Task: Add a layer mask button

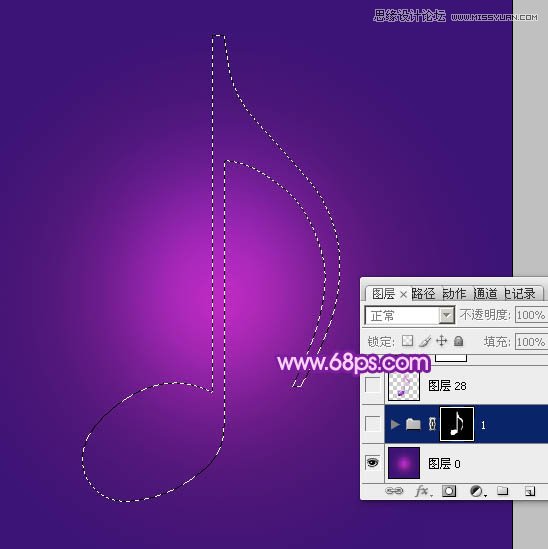Action: tap(449, 491)
